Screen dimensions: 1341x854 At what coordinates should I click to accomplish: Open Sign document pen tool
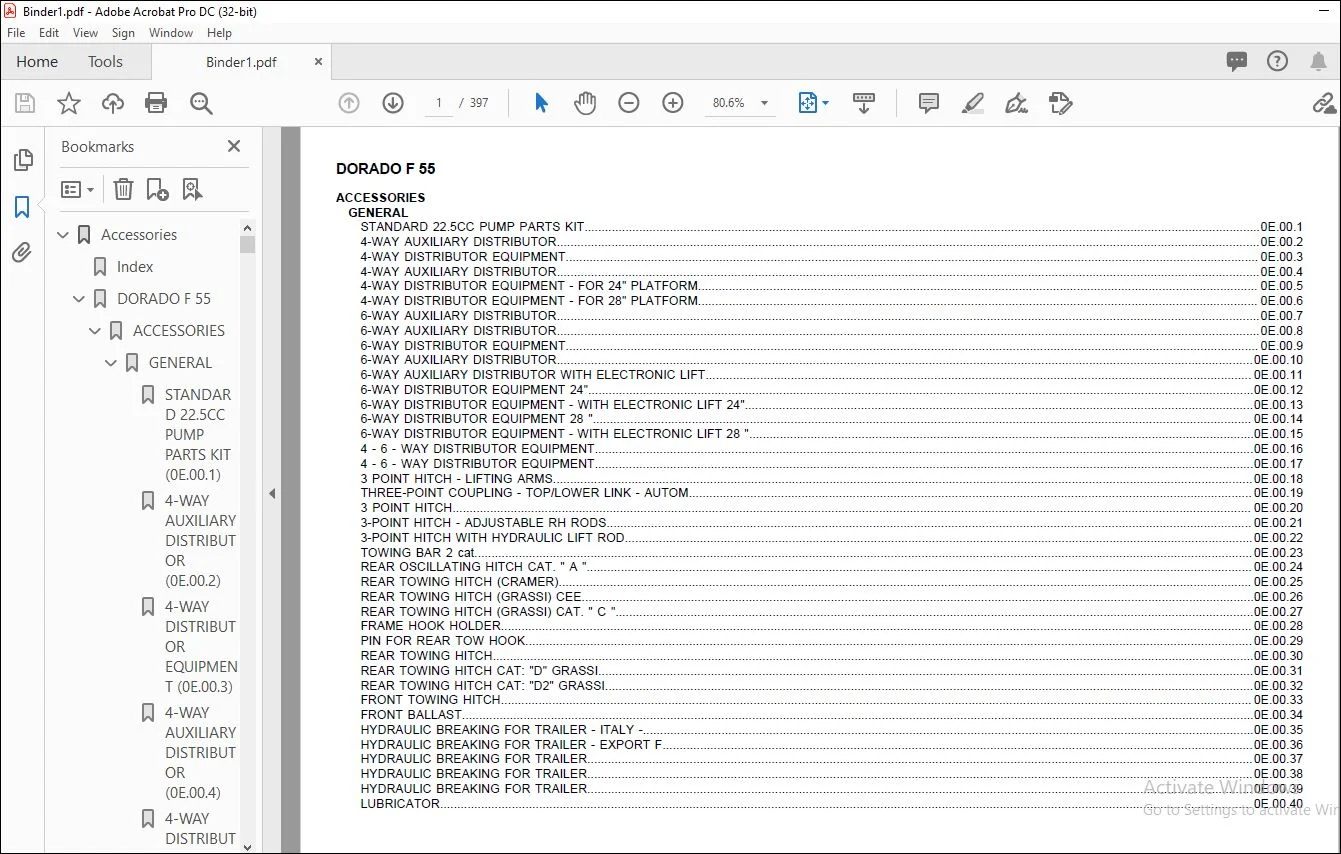1016,103
